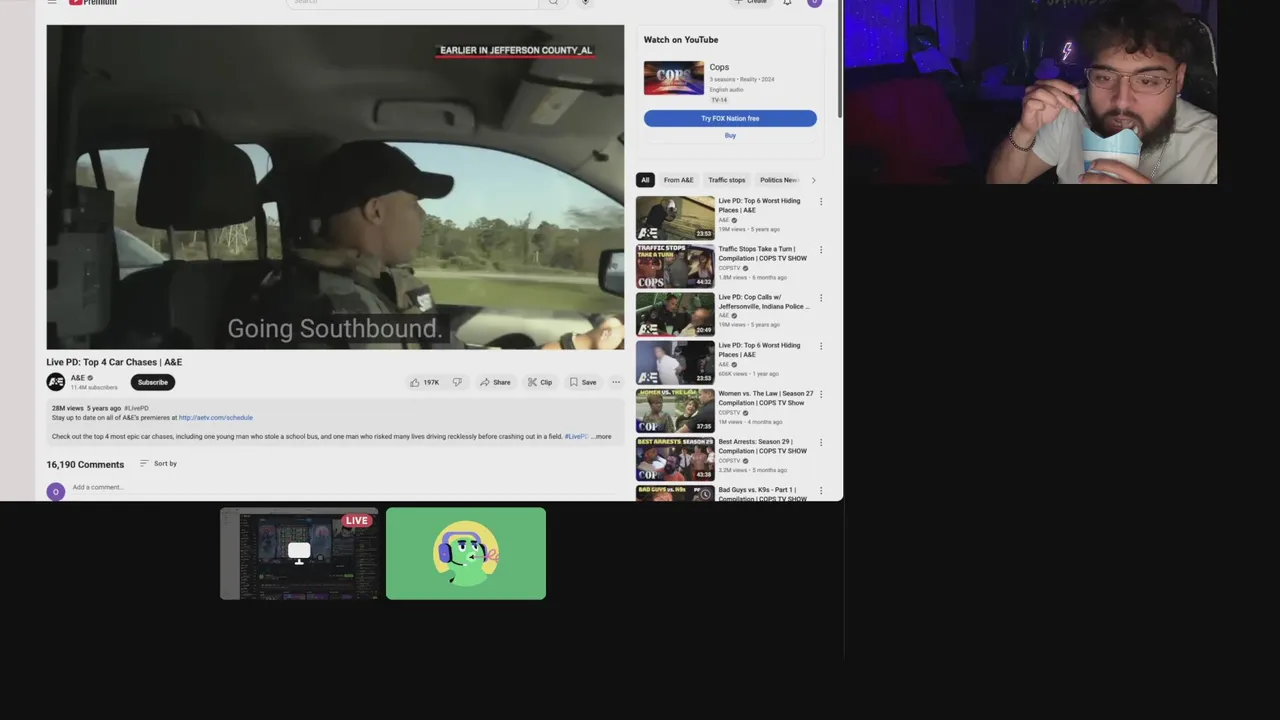
Task: Click the Try FOX Nation free button
Action: point(730,118)
